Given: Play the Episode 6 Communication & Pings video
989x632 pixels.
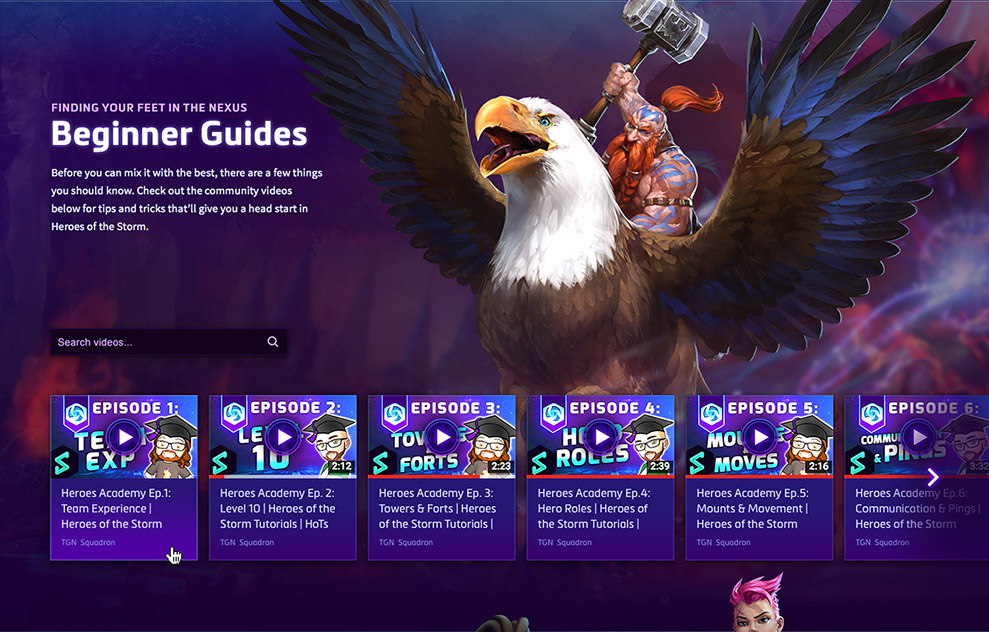Looking at the screenshot, I should click(x=919, y=436).
